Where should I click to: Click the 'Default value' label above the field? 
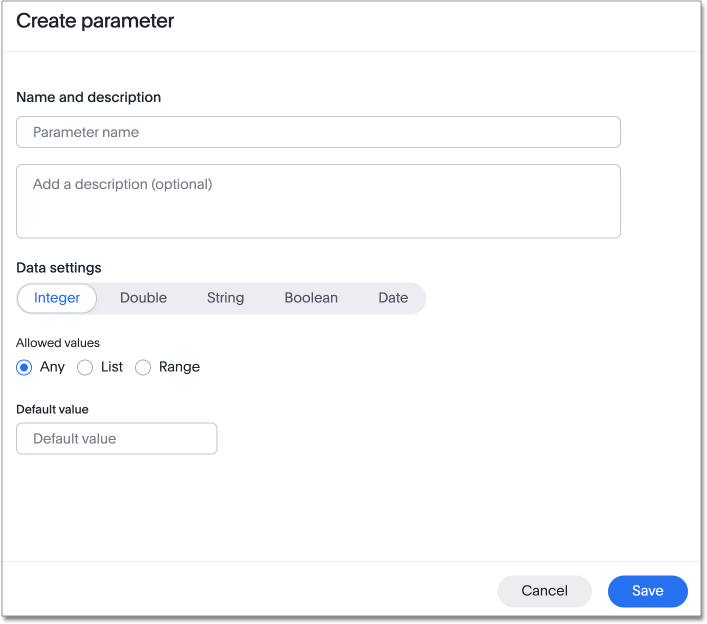52,409
